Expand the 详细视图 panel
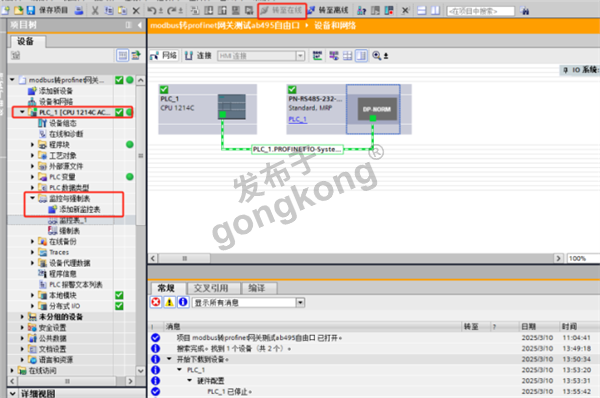Screen dimensions: 600x398 (x=12, y=393)
